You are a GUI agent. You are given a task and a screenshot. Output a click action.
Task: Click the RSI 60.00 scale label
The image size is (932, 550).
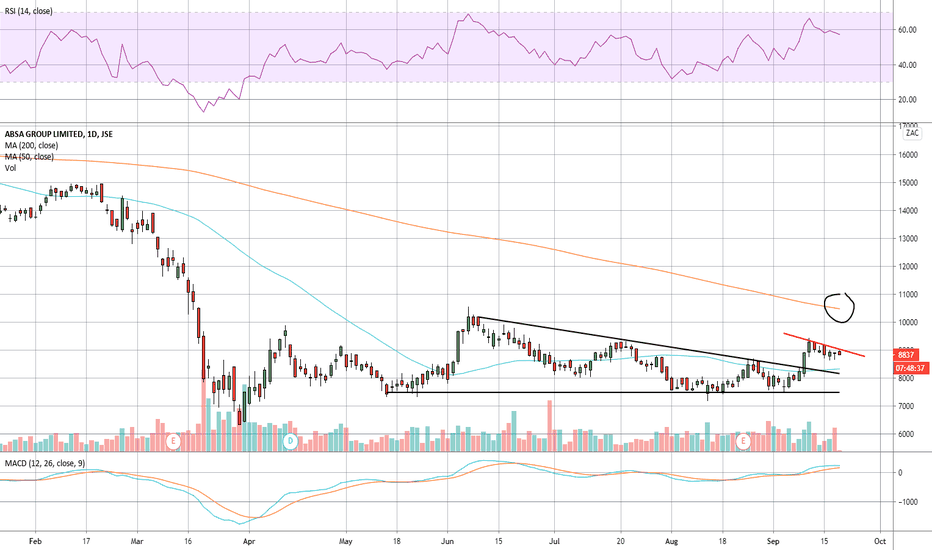pos(907,30)
